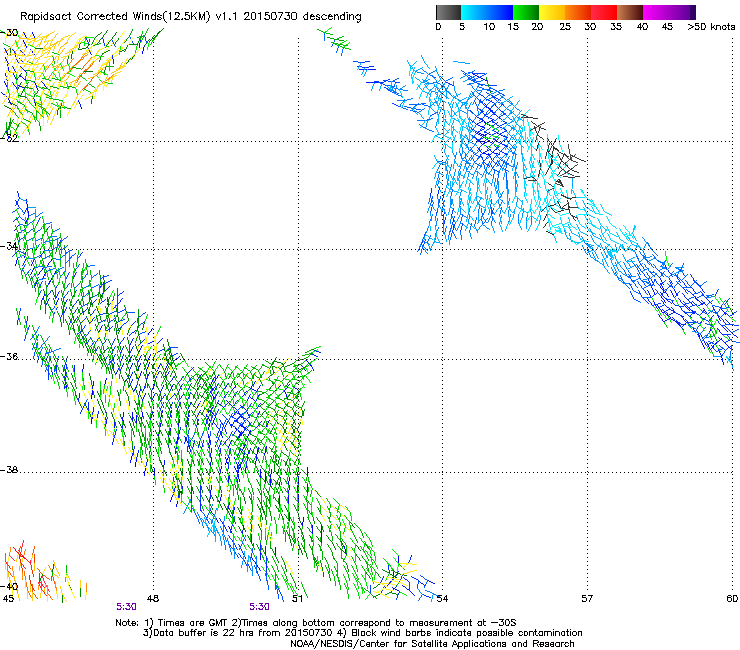Viewport: 740px width, 650px height.
Task: Pick the brown 35–40 knots color bar segment
Action: click(630, 12)
